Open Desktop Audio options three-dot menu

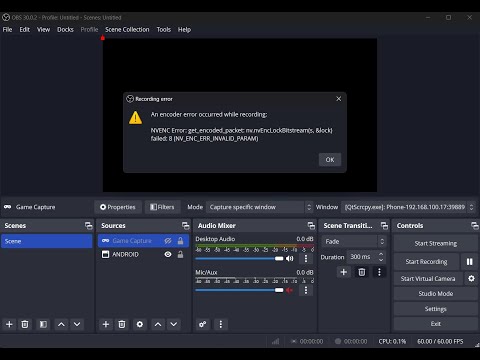tap(306, 258)
